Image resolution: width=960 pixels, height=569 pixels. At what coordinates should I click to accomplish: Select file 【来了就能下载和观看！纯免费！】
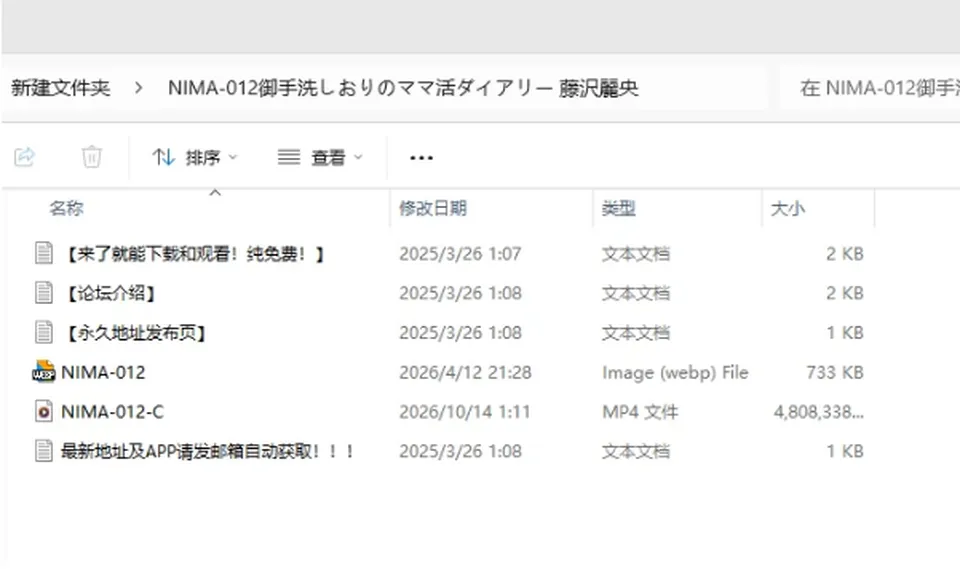click(x=195, y=254)
